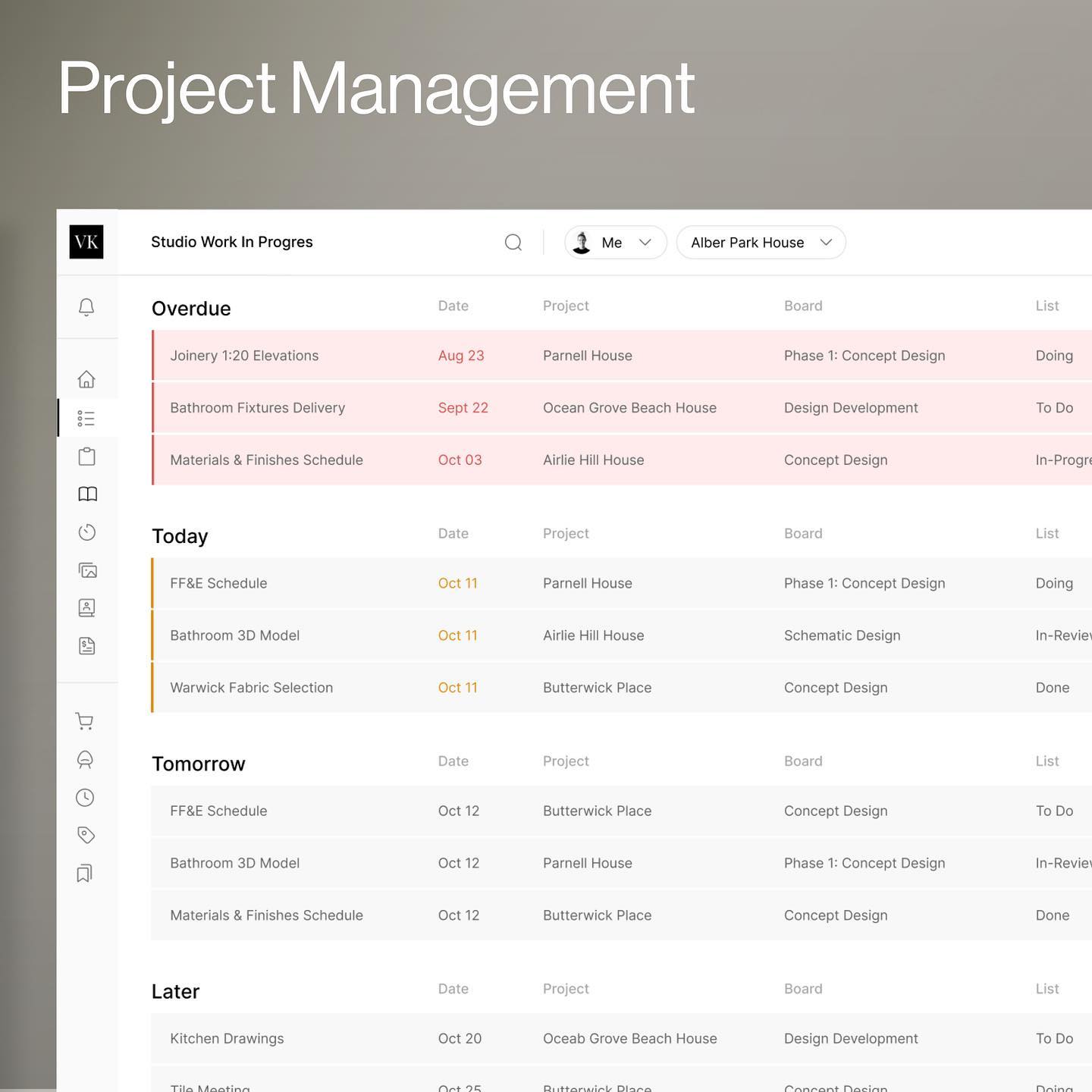Click the Overdue section heading

point(191,309)
